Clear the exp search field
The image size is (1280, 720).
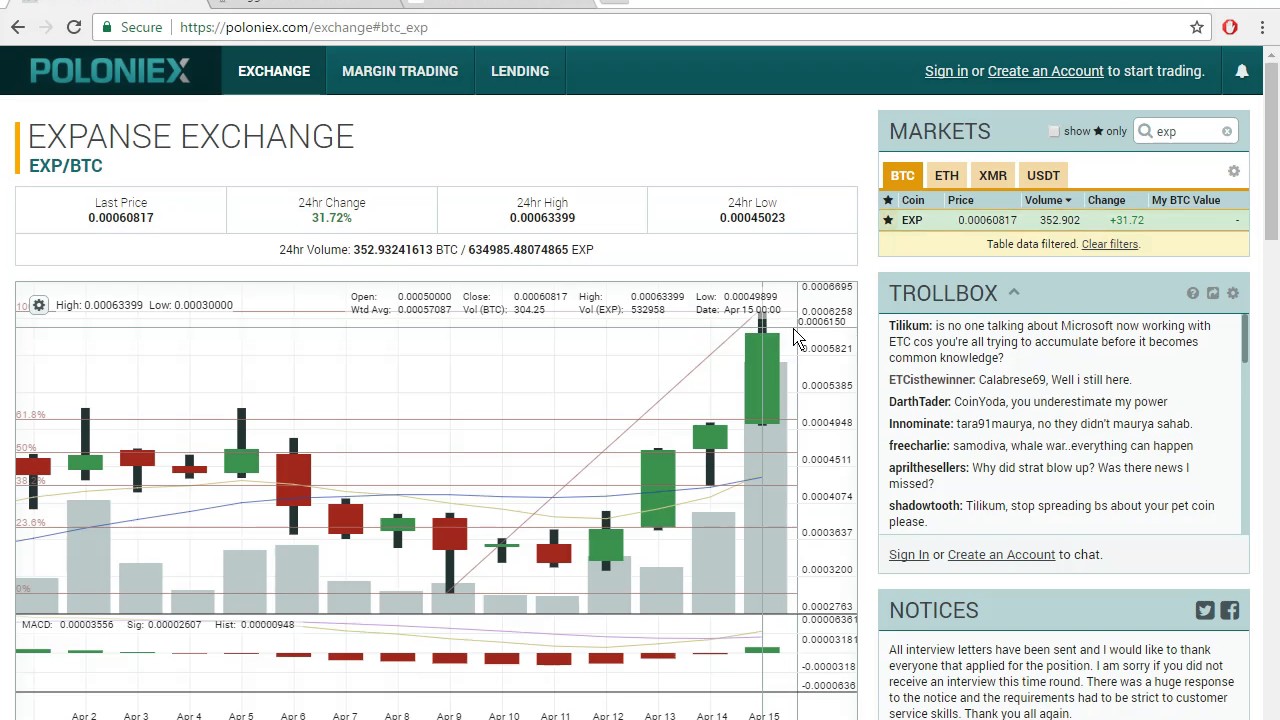click(1227, 131)
